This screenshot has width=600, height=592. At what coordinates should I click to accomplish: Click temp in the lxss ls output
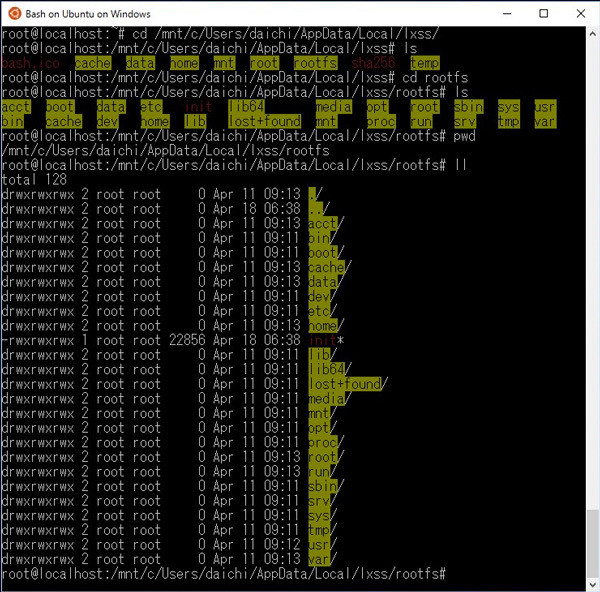[x=425, y=63]
